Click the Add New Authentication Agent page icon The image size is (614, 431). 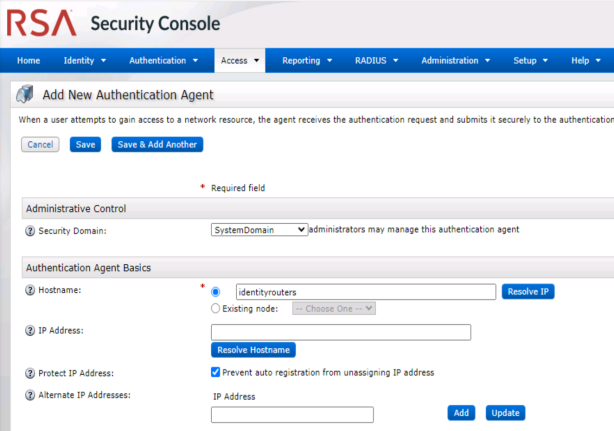pos(26,96)
